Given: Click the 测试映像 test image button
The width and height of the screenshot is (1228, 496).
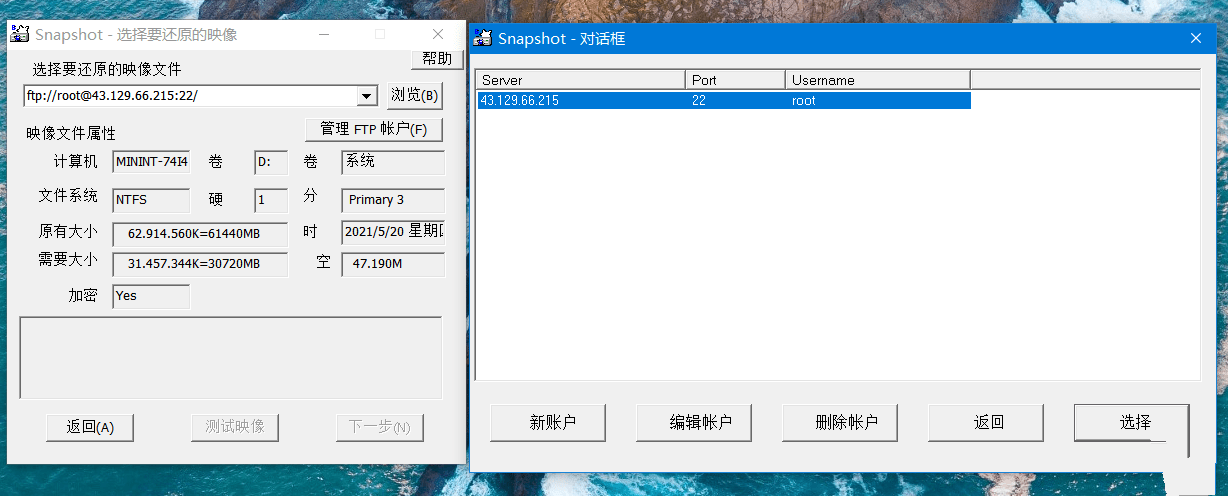Looking at the screenshot, I should click(x=235, y=427).
